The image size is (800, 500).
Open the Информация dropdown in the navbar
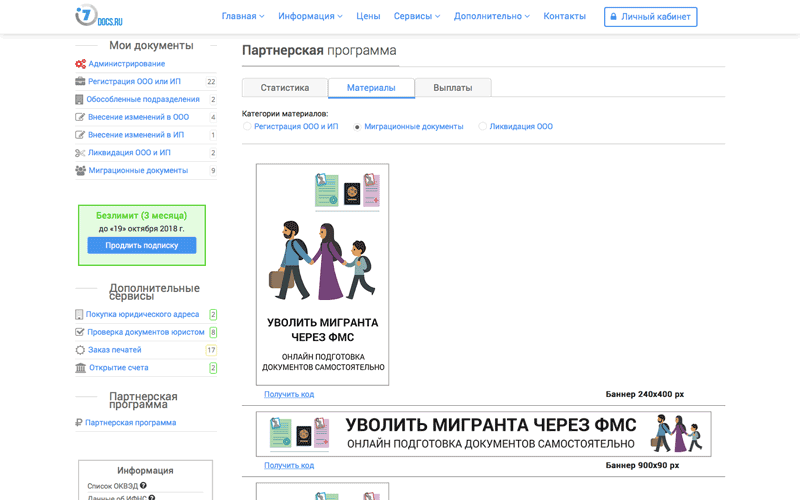[310, 17]
